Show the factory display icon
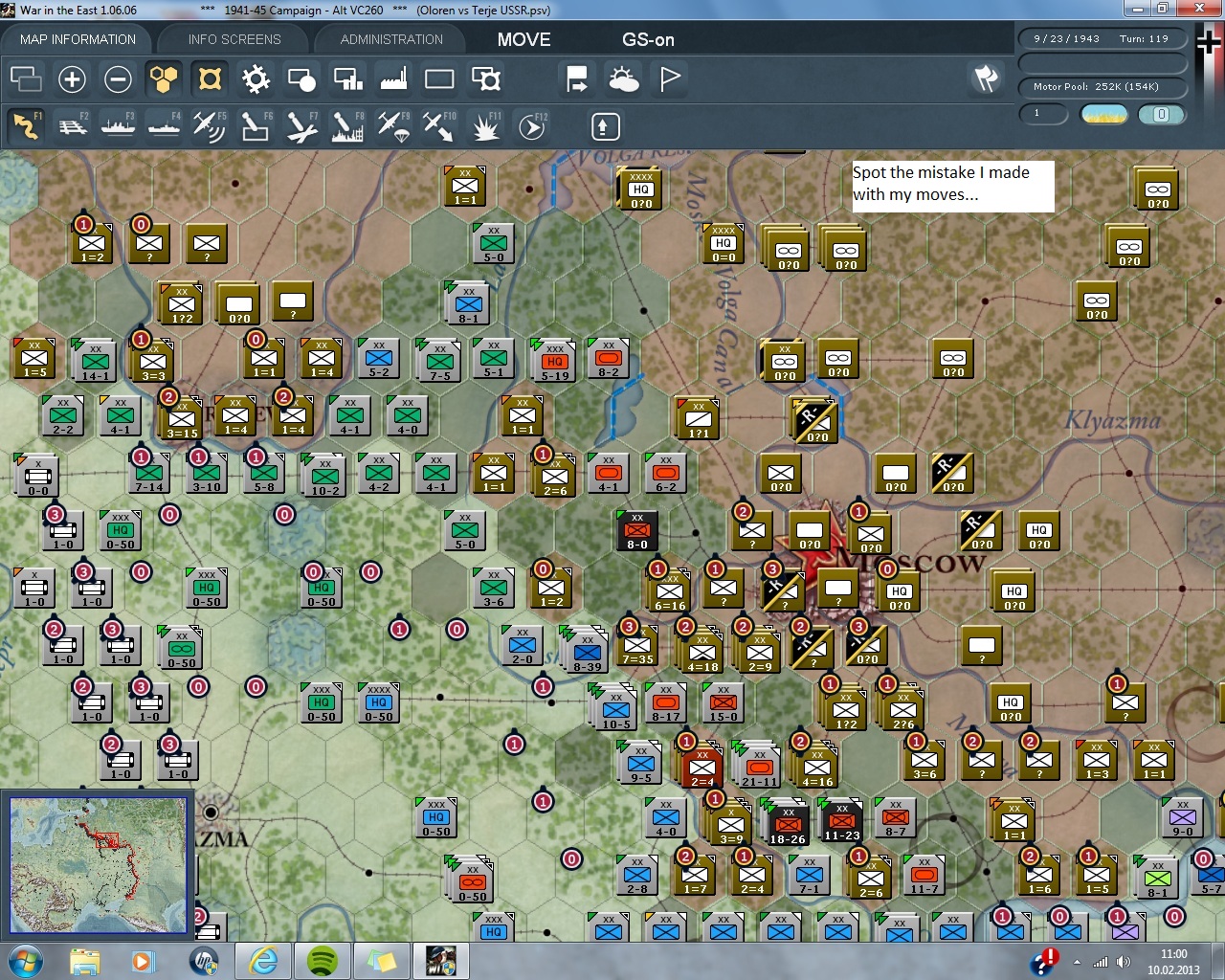The image size is (1225, 980). [393, 79]
